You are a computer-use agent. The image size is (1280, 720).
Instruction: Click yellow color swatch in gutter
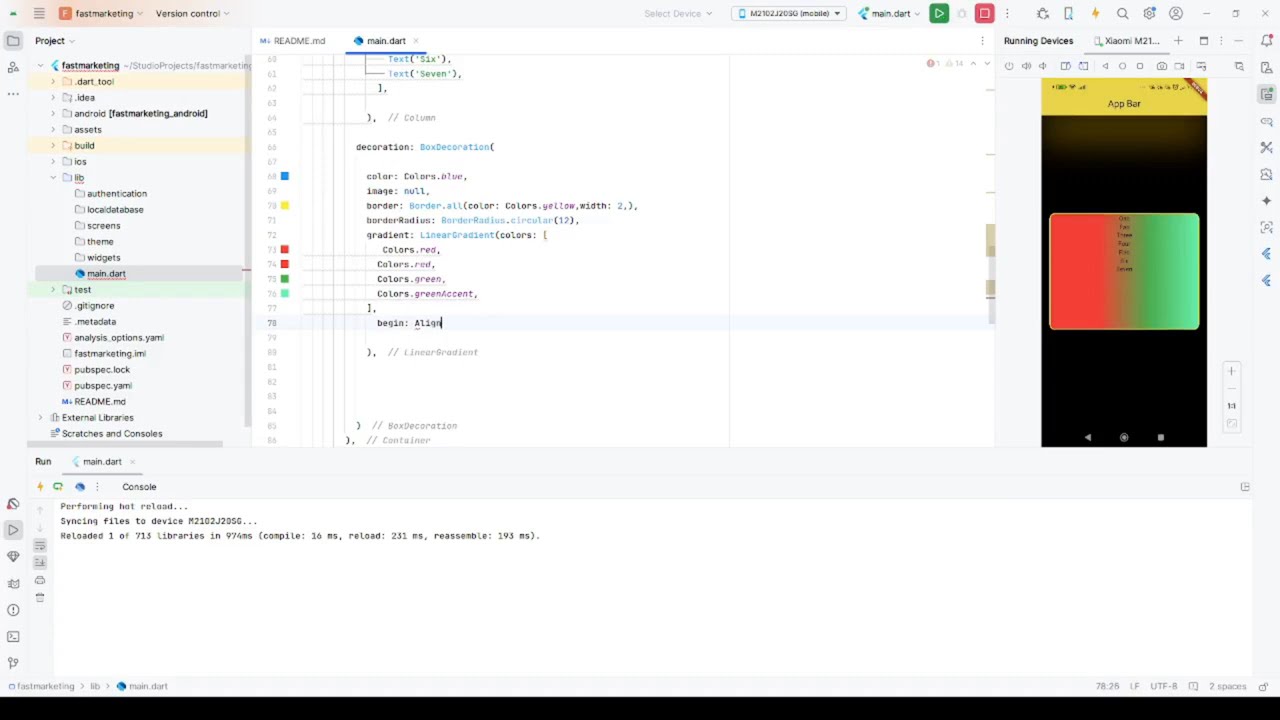pyautogui.click(x=284, y=205)
